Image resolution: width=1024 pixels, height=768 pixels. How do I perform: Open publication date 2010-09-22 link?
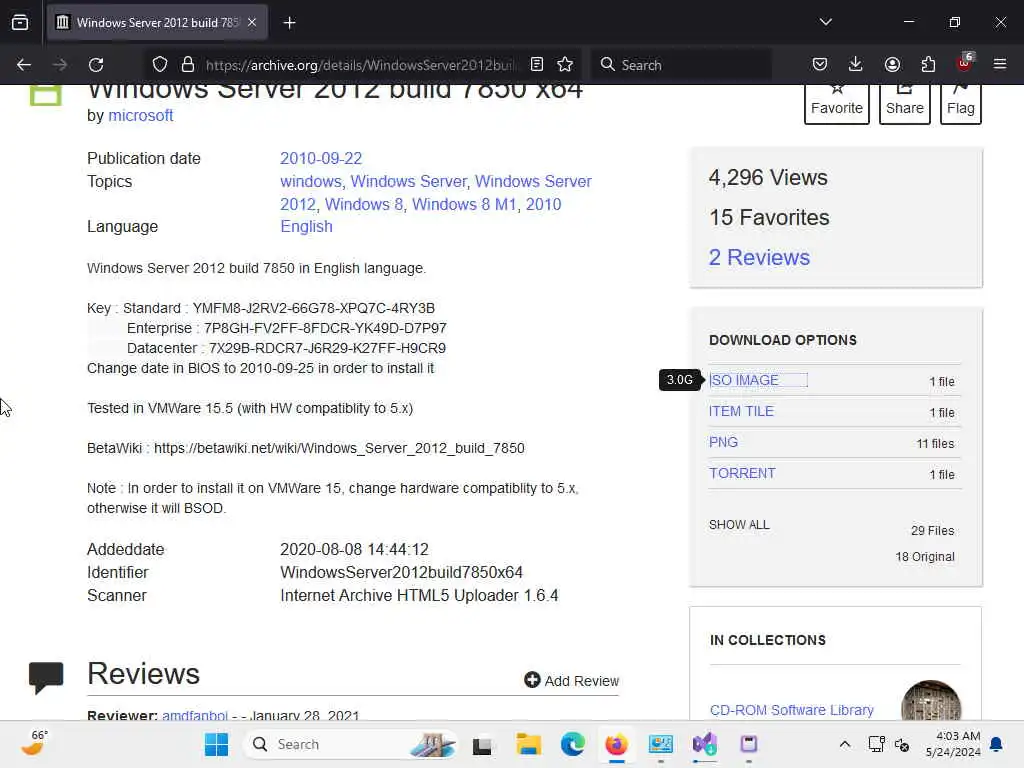321,159
